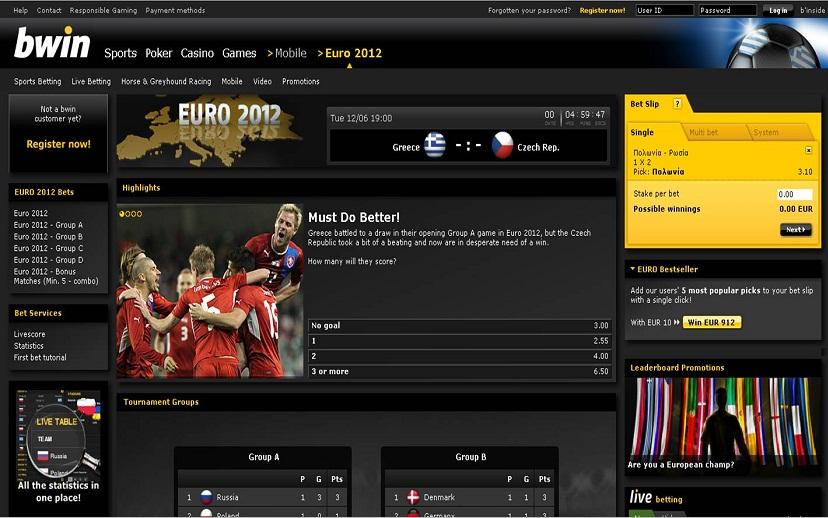
Task: Click the Russia flag in Group A
Action: click(206, 497)
